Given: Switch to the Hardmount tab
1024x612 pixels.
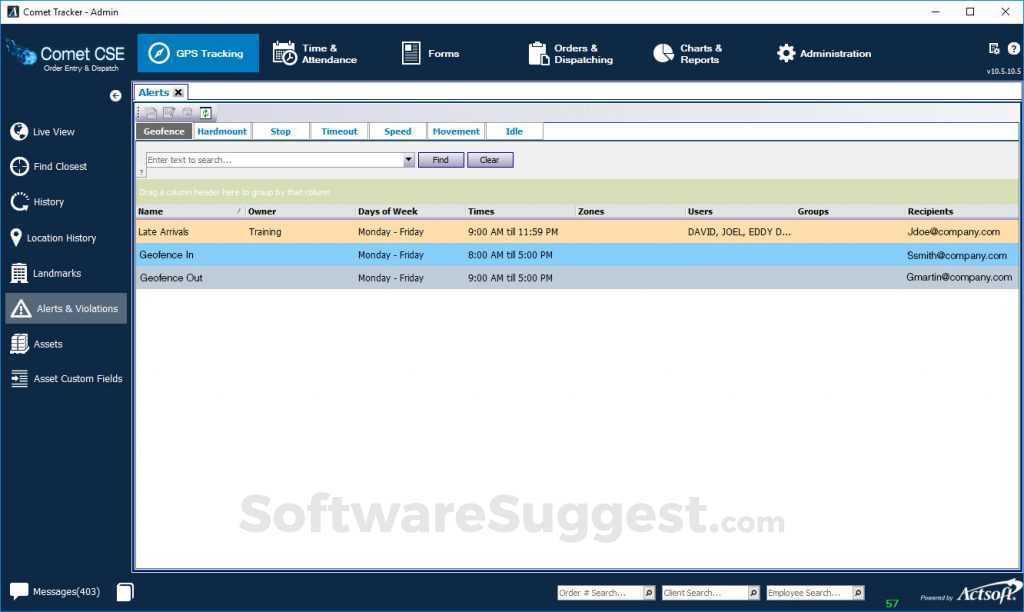Looking at the screenshot, I should pos(221,131).
